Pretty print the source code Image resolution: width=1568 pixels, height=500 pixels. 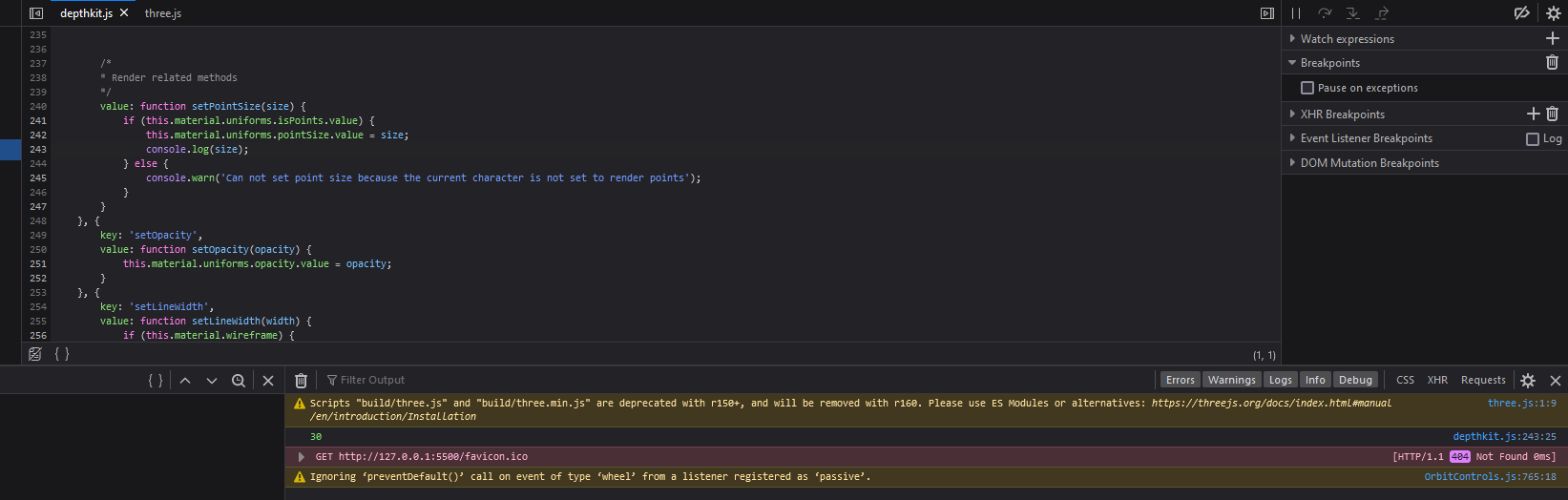click(x=62, y=354)
